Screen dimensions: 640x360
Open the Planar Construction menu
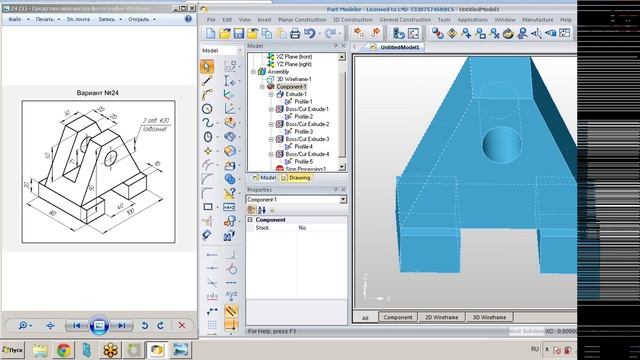pyautogui.click(x=302, y=20)
